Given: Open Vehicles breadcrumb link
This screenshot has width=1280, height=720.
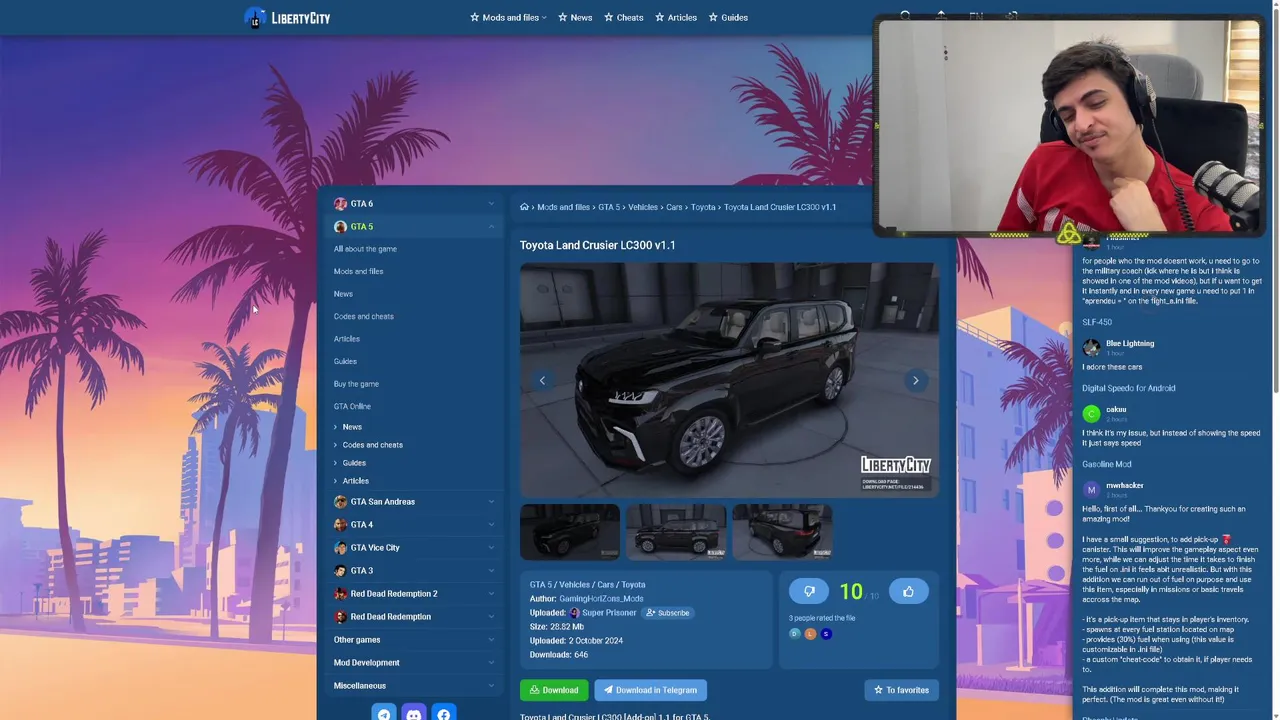Looking at the screenshot, I should pos(643,207).
